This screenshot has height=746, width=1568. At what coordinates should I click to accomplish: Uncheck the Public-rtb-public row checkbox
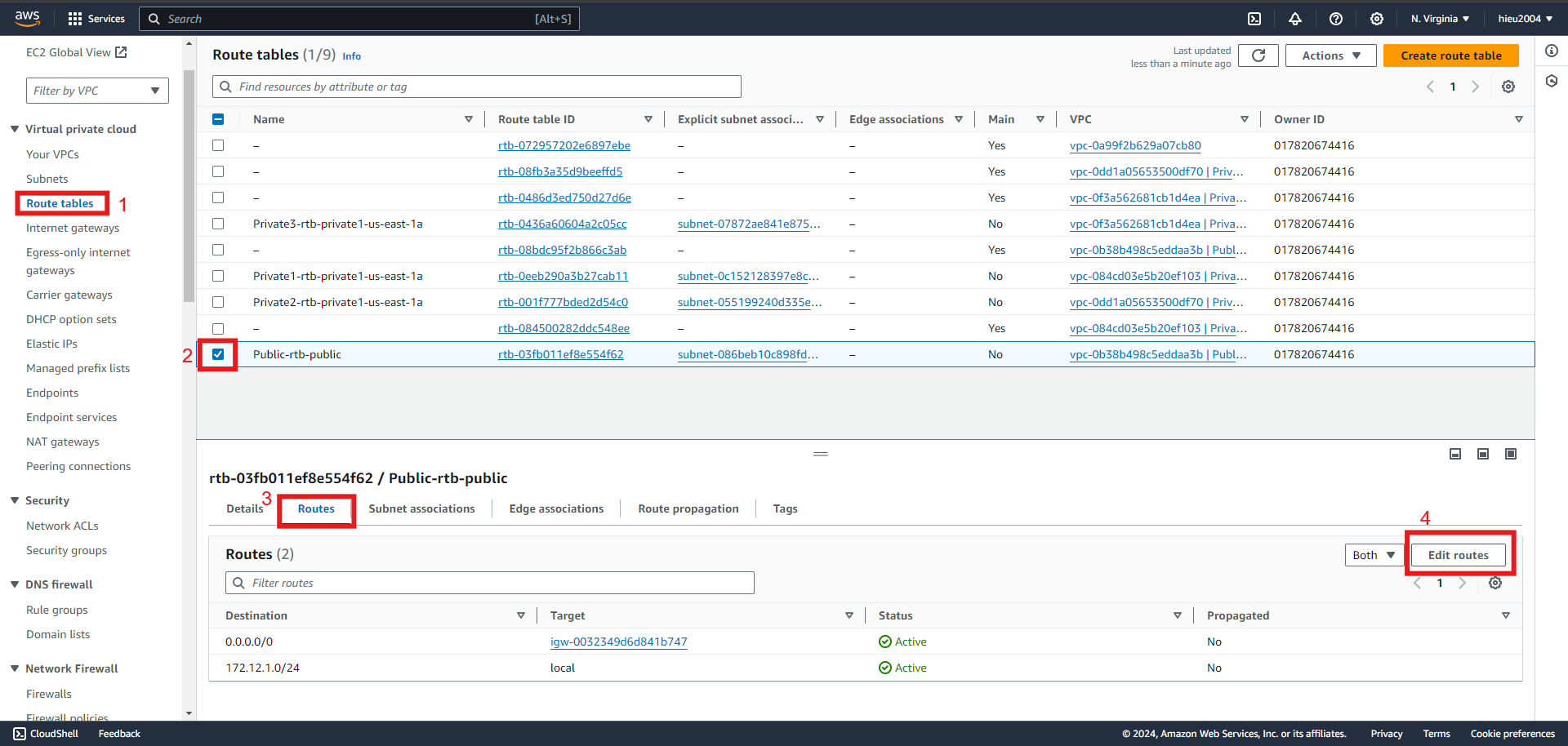(218, 354)
